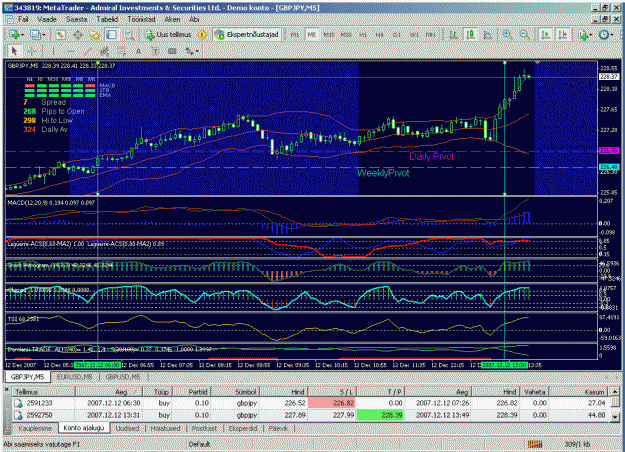This screenshot has height=452, width=625.
Task: Select the M5 timeframe button
Action: coord(312,35)
